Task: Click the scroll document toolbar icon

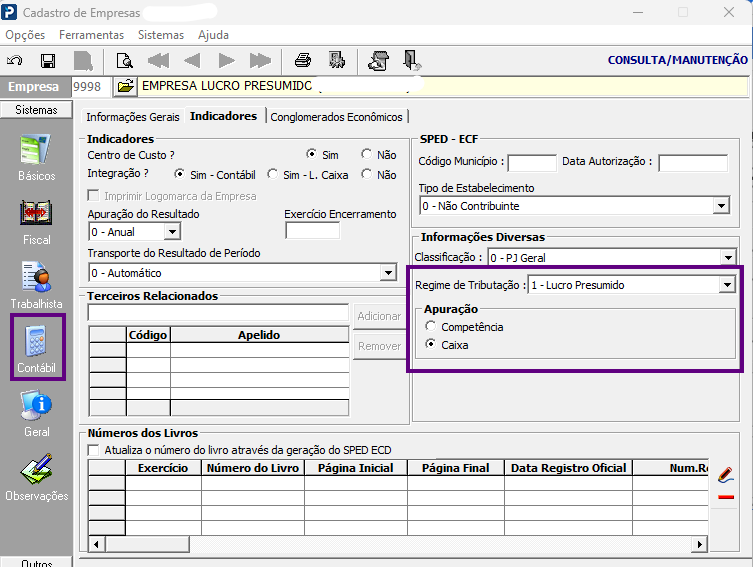Action: coord(378,61)
